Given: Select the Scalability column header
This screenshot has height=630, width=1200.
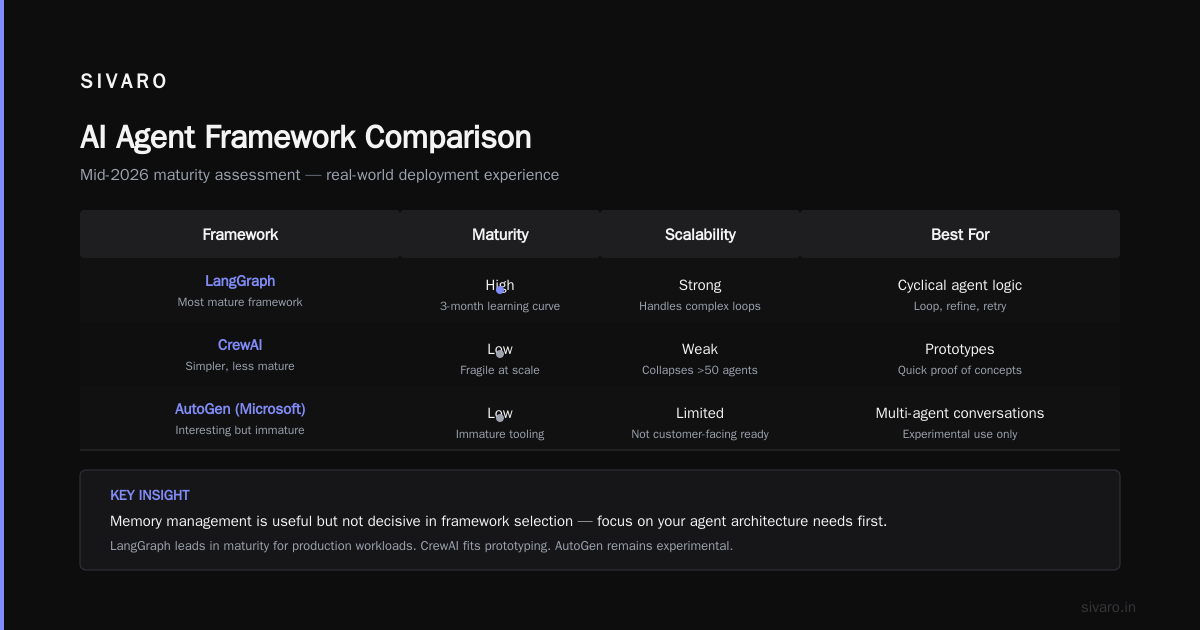Looking at the screenshot, I should (700, 234).
